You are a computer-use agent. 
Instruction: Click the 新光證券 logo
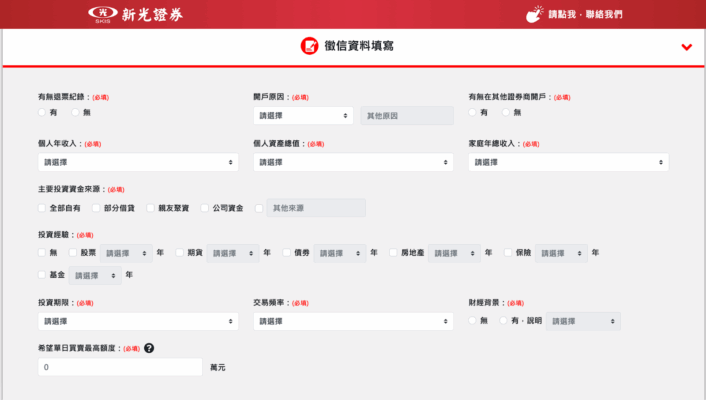coord(136,14)
